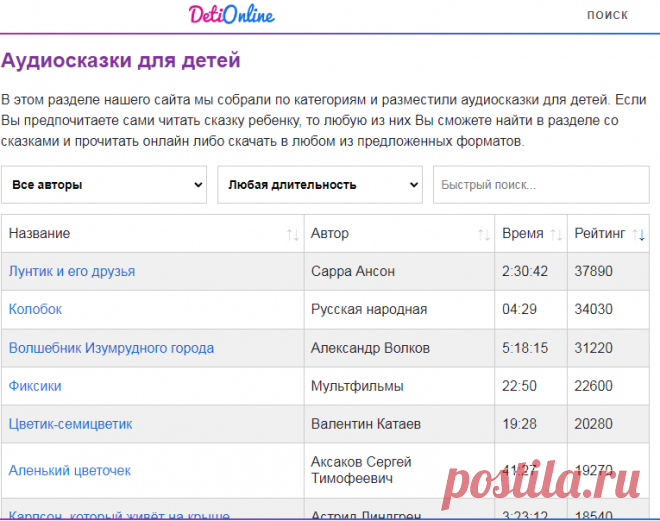This screenshot has width=660, height=521.
Task: Select the Мультфильмы author cell
Action: click(x=399, y=386)
